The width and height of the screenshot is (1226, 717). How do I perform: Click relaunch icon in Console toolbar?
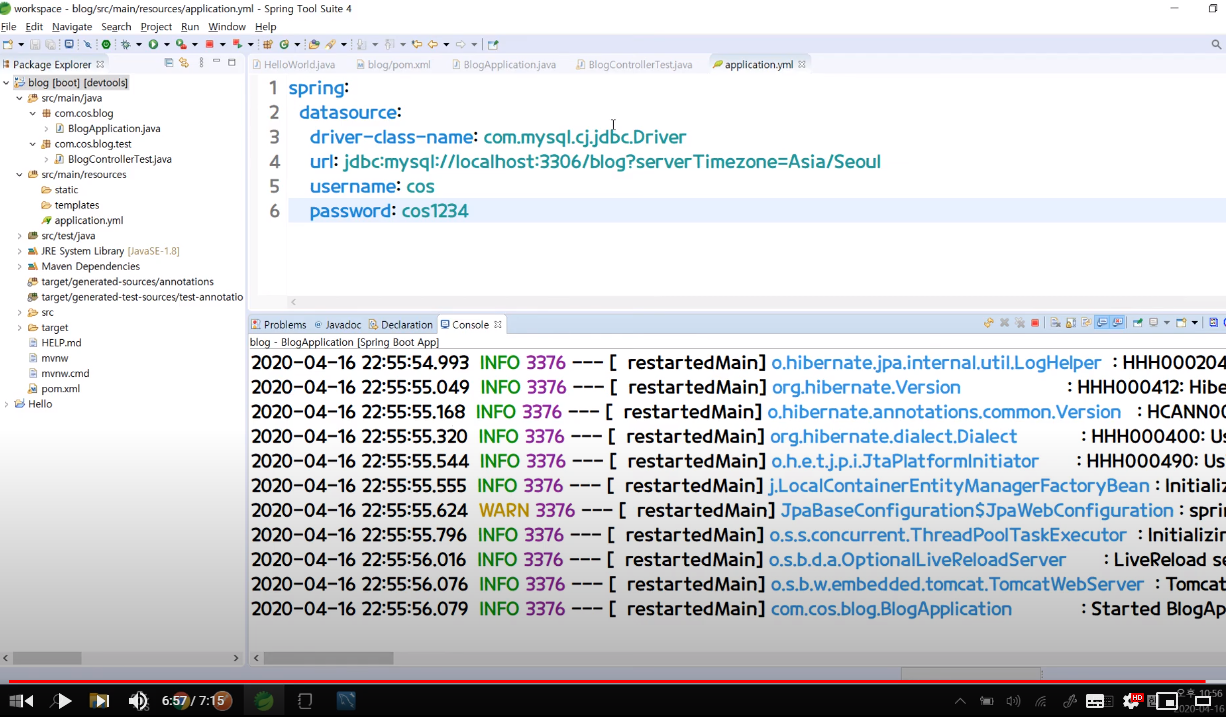pos(989,323)
